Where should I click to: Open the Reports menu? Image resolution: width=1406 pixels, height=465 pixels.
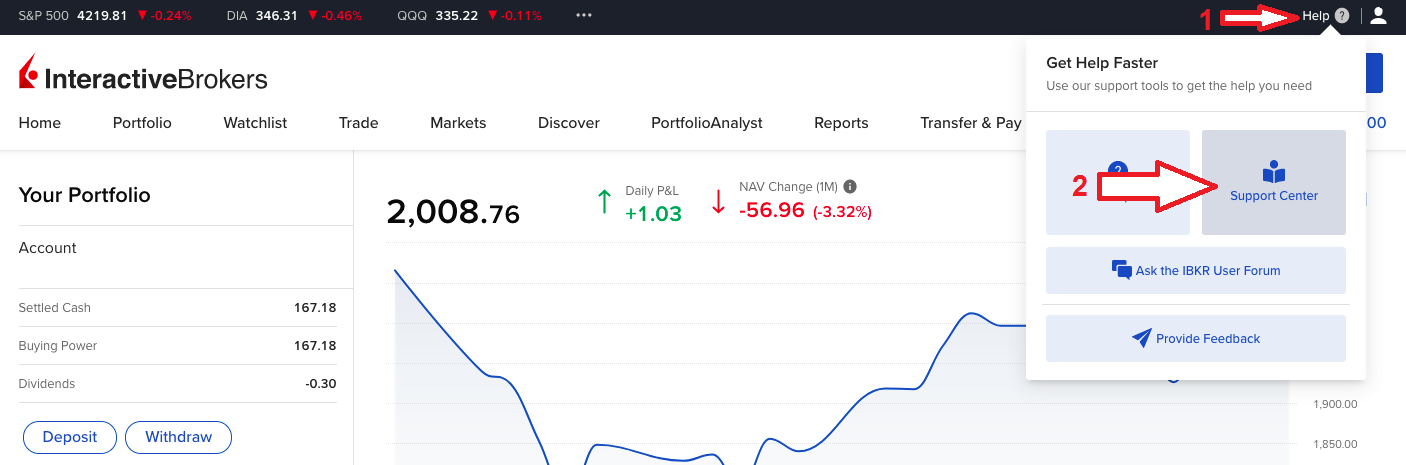[x=841, y=123]
